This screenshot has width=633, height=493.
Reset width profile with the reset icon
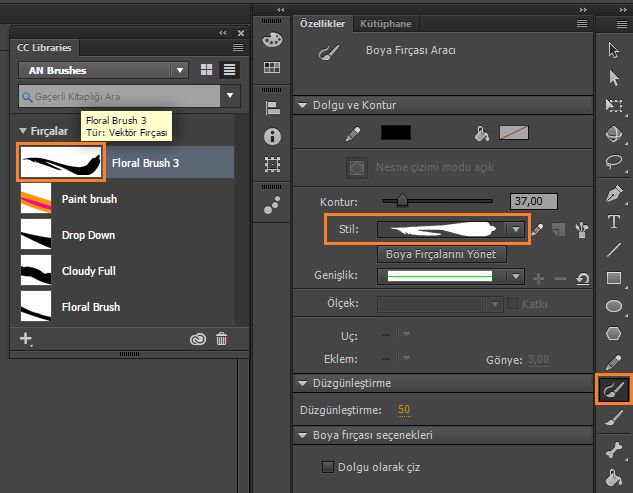point(582,279)
